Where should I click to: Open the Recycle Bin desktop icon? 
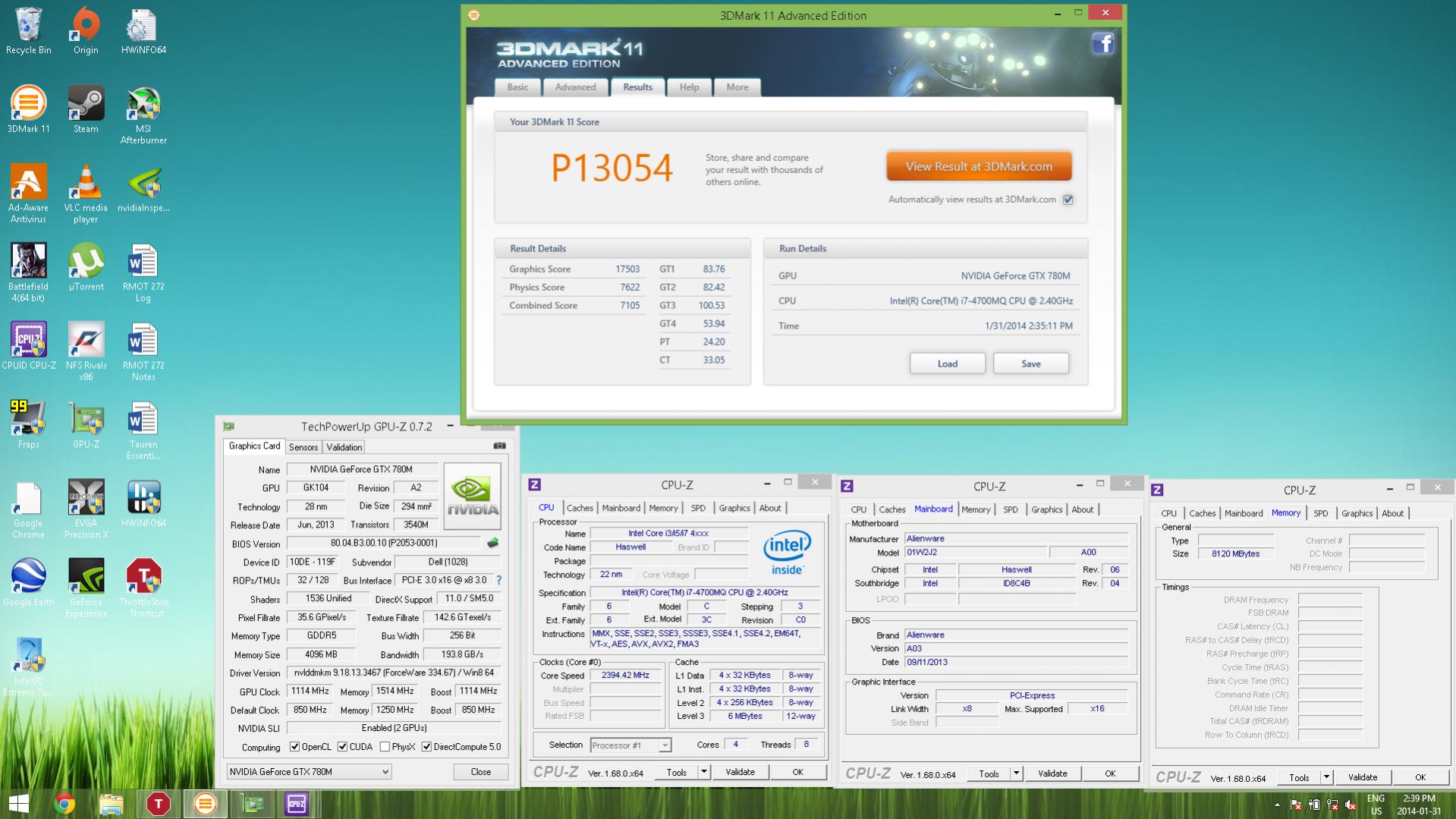[29, 31]
